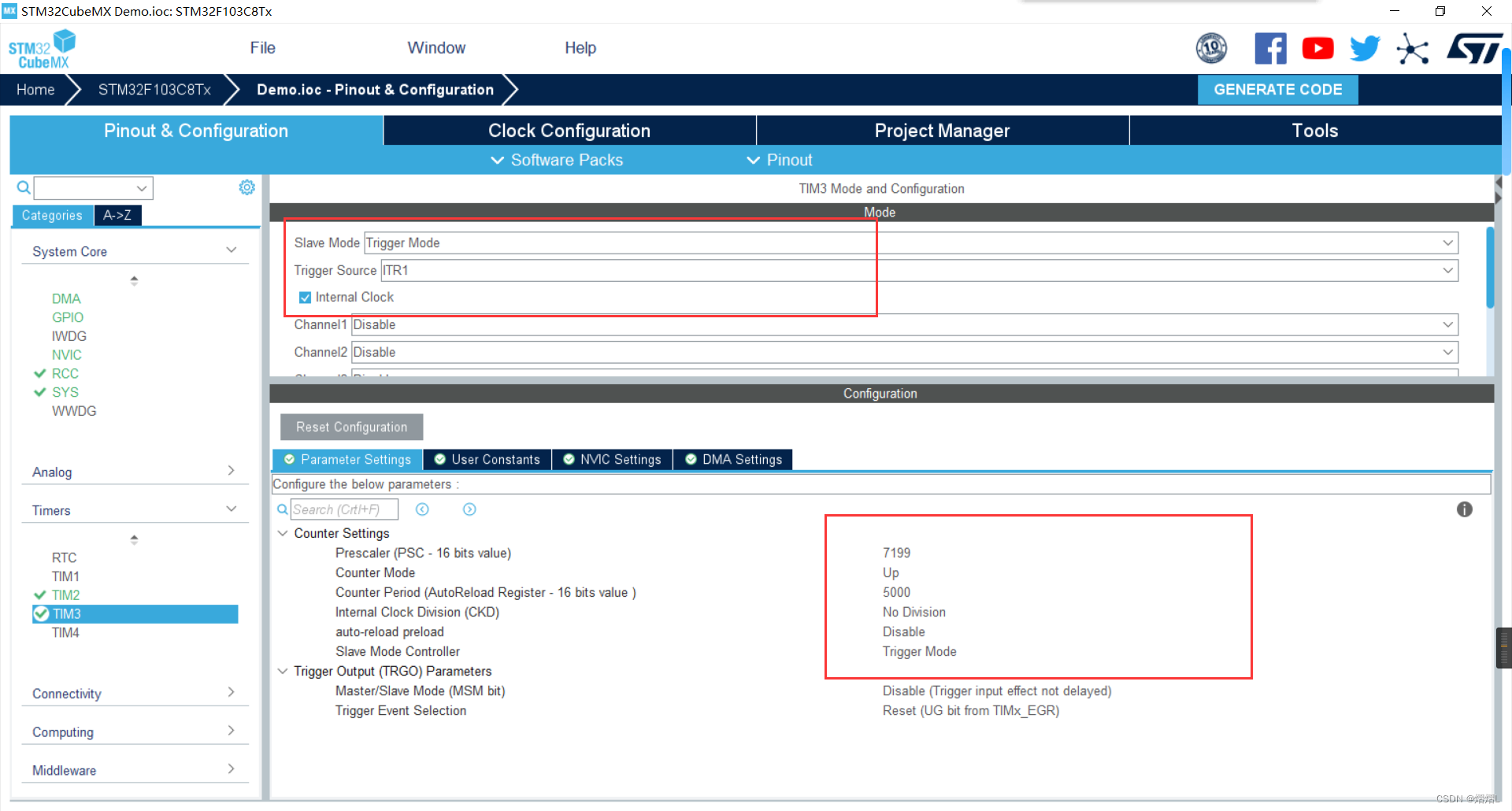This screenshot has width=1512, height=811.
Task: Expand the Connectivity category
Action: 231,692
